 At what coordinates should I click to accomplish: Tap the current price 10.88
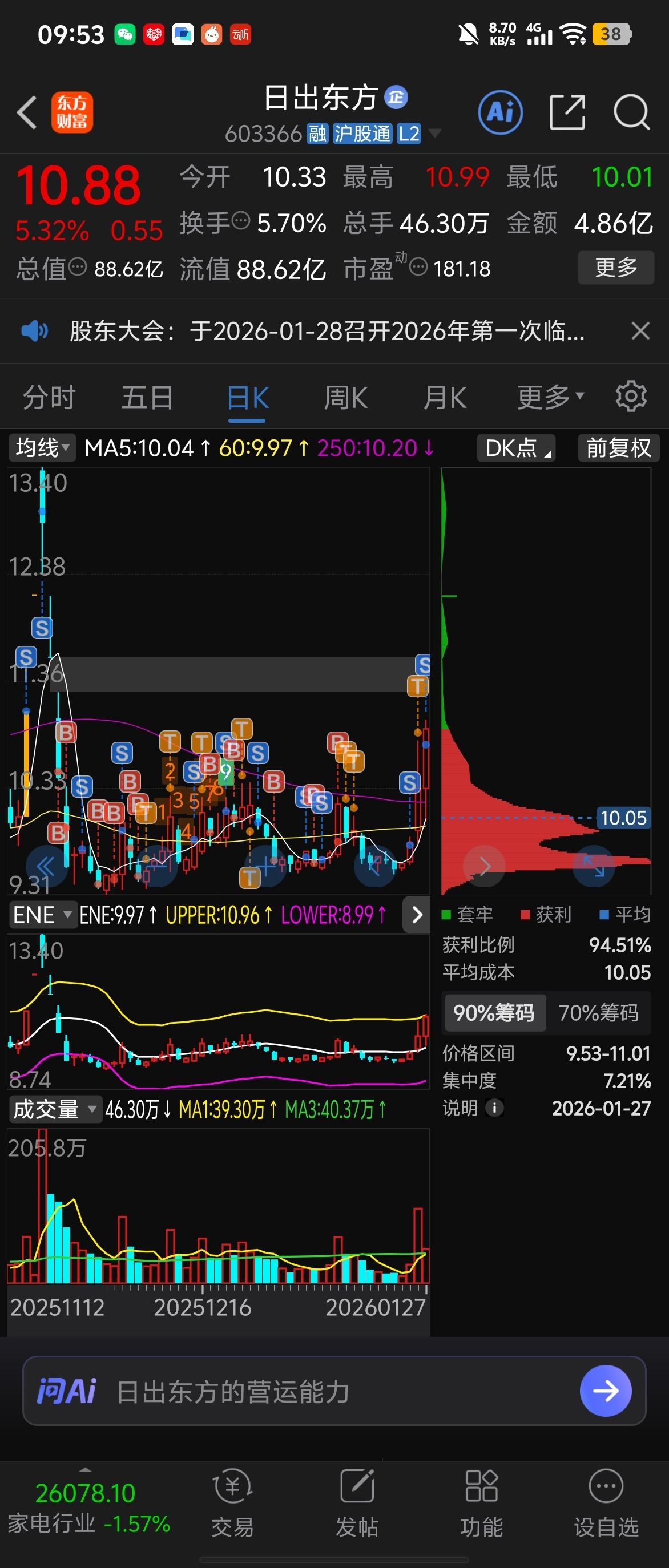[78, 185]
